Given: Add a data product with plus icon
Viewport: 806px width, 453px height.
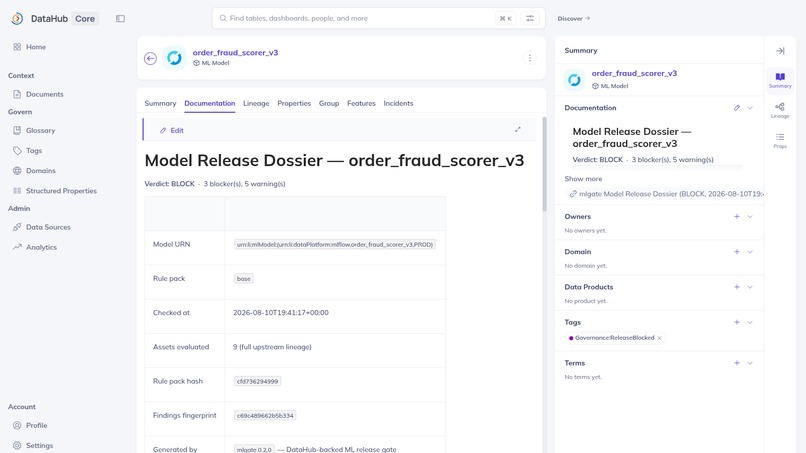Looking at the screenshot, I should tap(737, 287).
